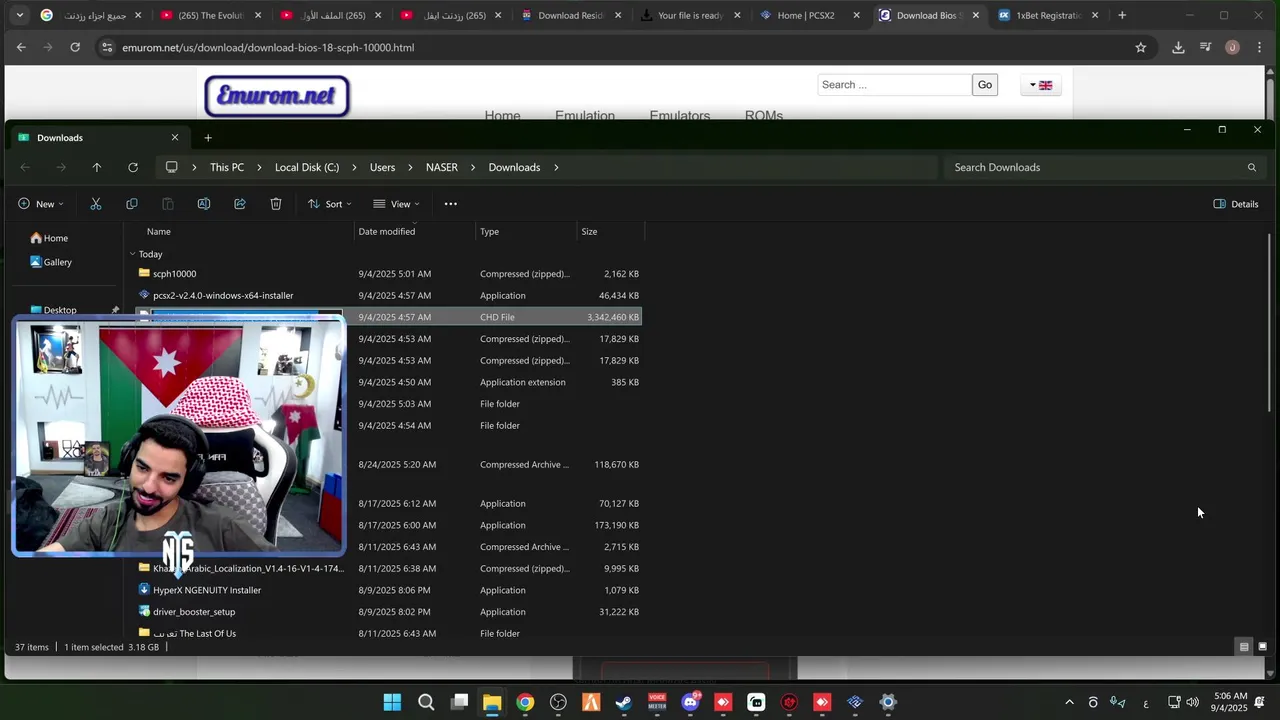Viewport: 1280px width, 720px height.
Task: Click the Cut icon in Explorer toolbar
Action: coord(96,204)
